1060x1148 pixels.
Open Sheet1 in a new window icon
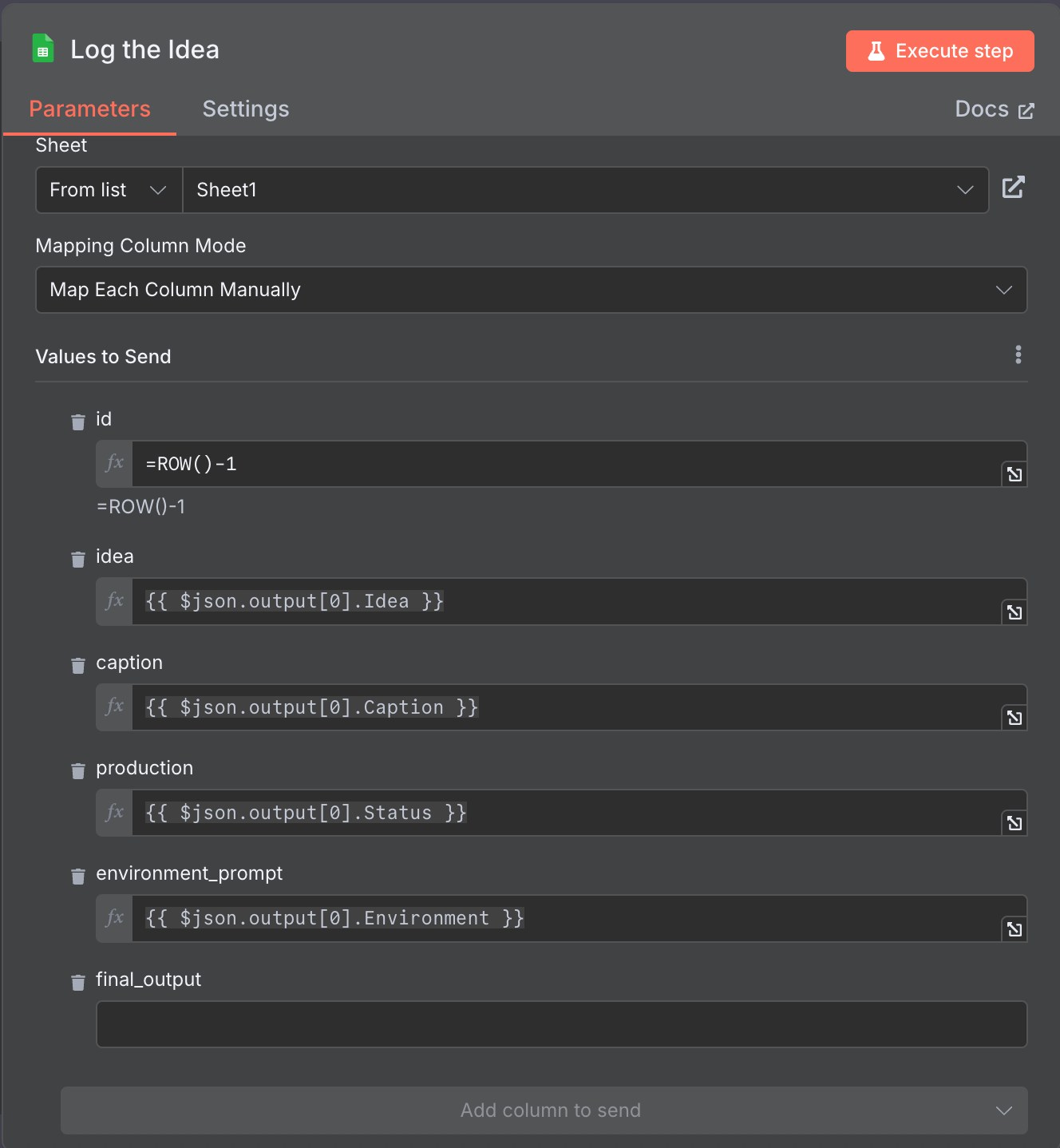point(1013,188)
